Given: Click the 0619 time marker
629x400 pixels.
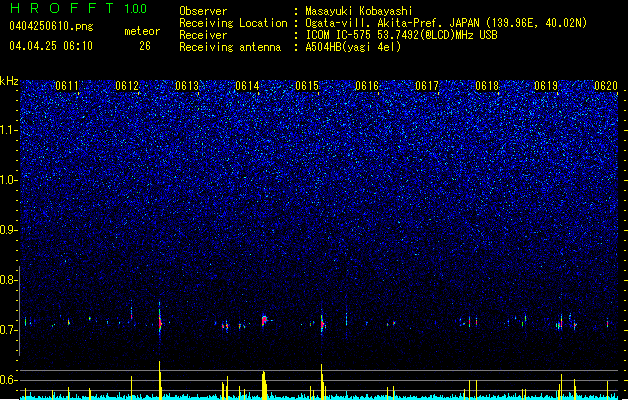Looking at the screenshot, I should pos(546,86).
